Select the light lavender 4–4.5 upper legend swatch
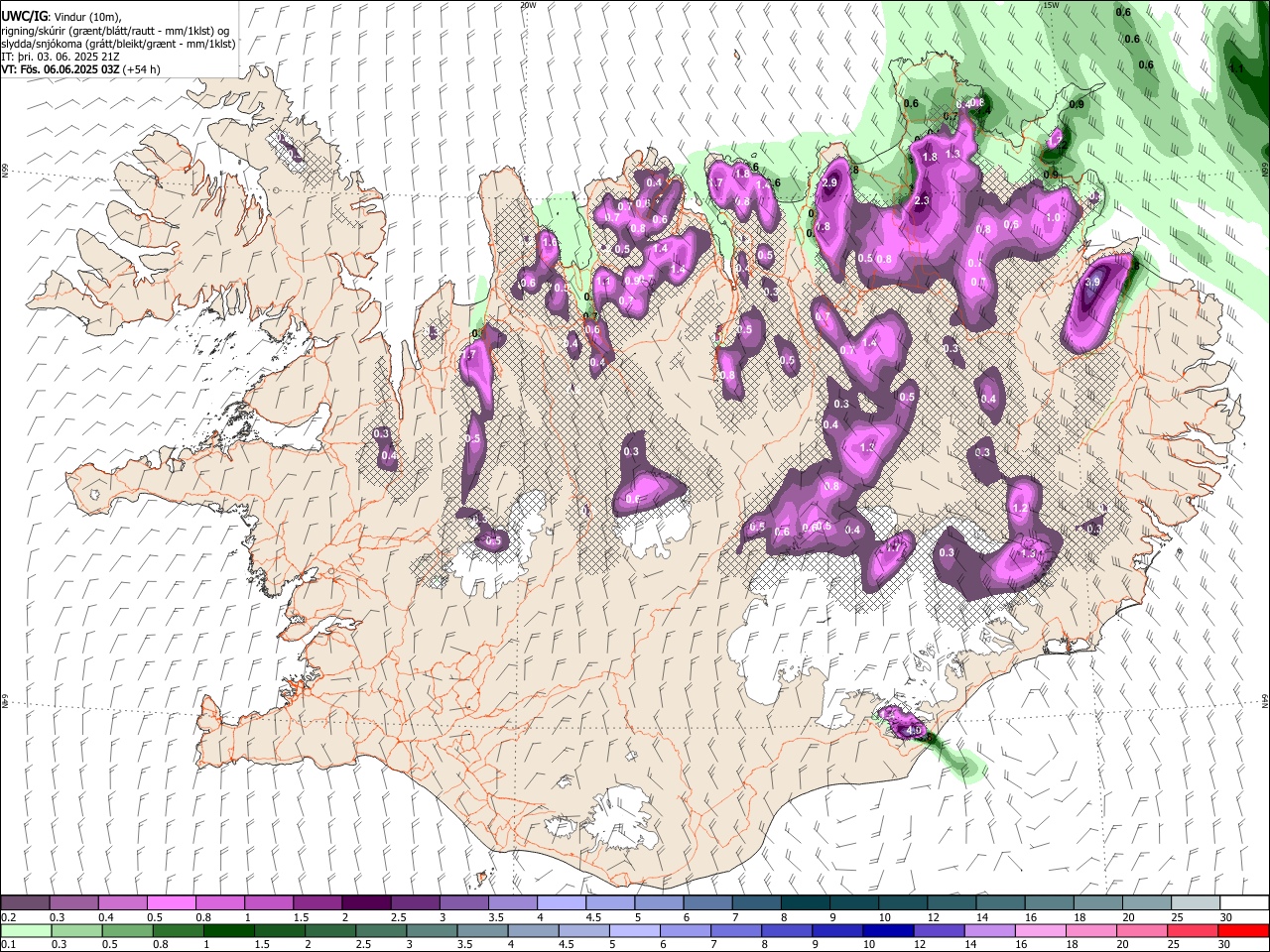Screen dimensions: 1270x952 click(x=562, y=903)
